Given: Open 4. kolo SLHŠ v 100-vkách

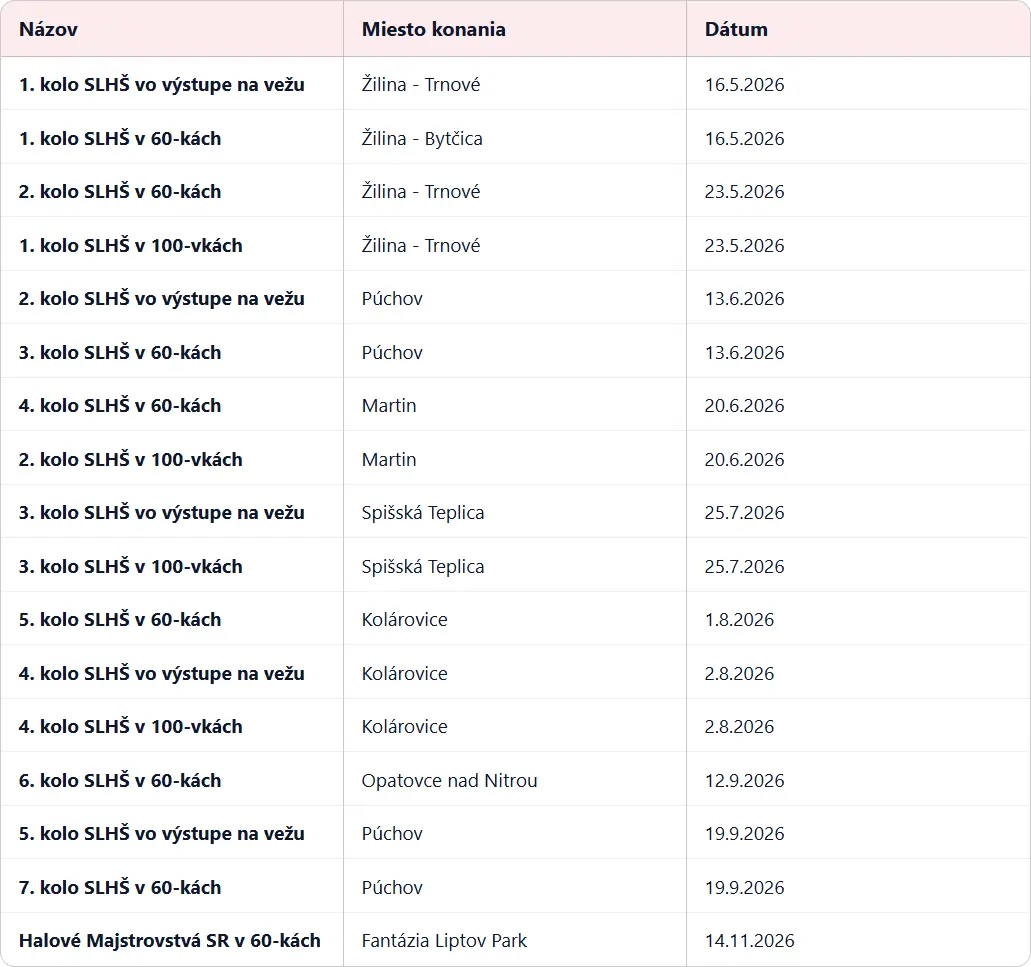Looking at the screenshot, I should [131, 727].
